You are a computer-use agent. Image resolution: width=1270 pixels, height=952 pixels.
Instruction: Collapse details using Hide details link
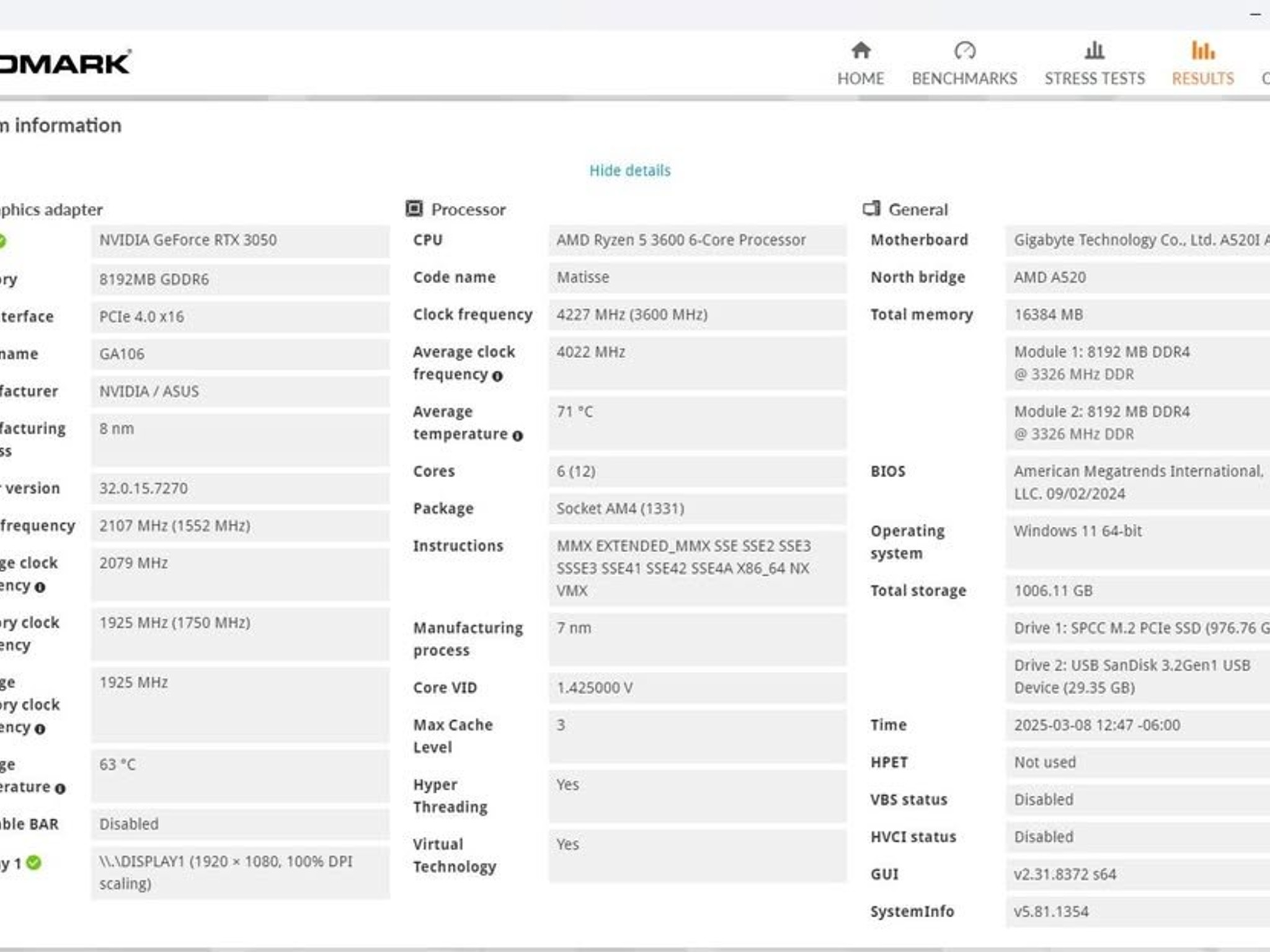pos(630,170)
